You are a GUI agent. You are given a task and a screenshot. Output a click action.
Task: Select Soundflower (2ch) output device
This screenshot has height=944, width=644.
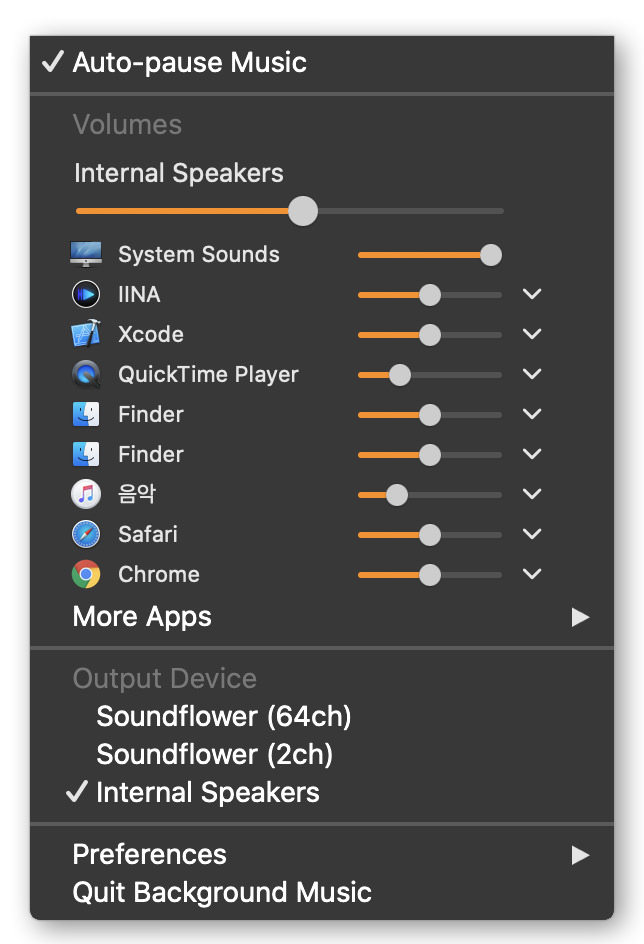pos(322,754)
